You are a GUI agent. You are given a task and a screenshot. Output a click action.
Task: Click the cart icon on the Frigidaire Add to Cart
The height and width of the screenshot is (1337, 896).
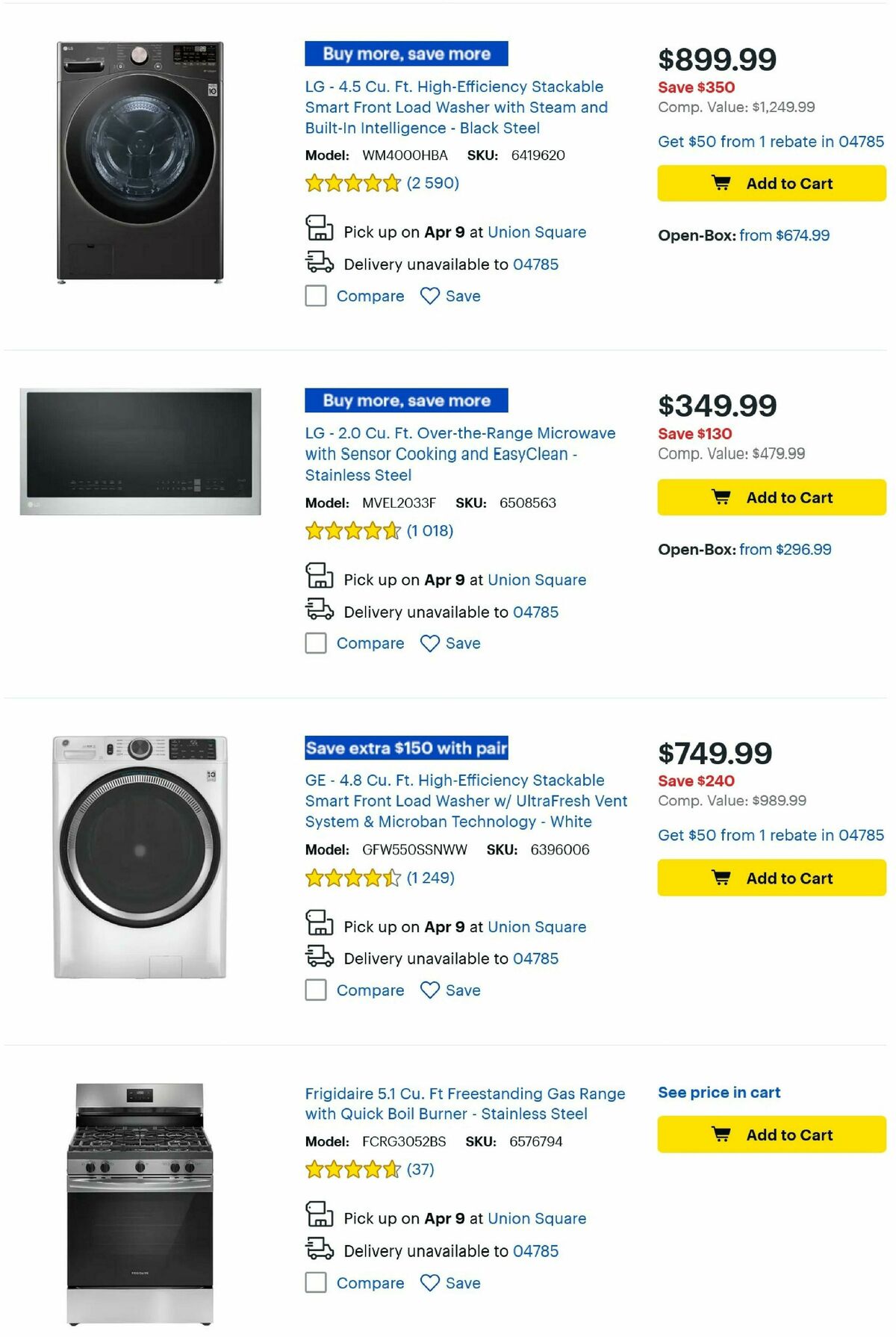(721, 1135)
